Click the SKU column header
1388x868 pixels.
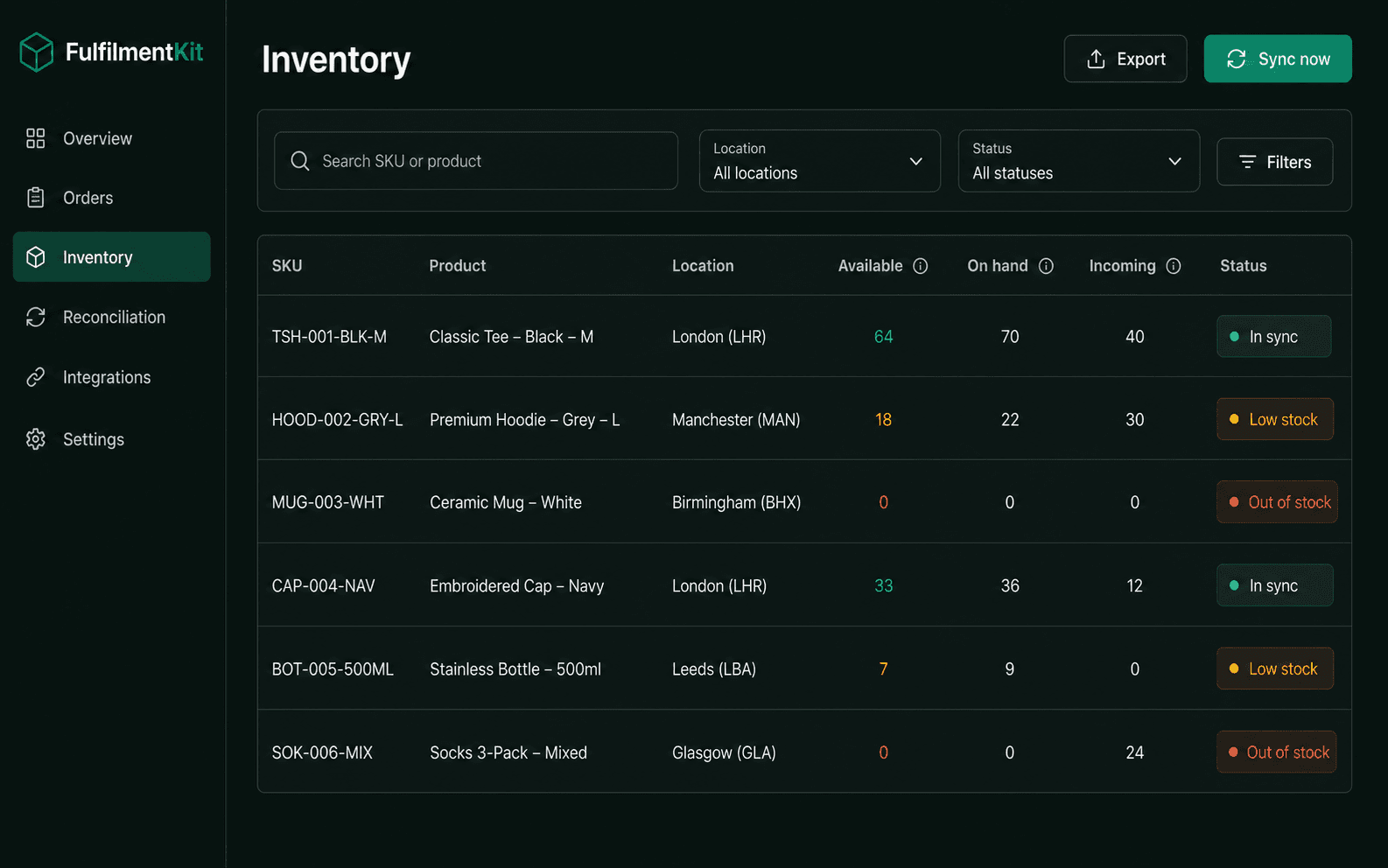tap(287, 266)
